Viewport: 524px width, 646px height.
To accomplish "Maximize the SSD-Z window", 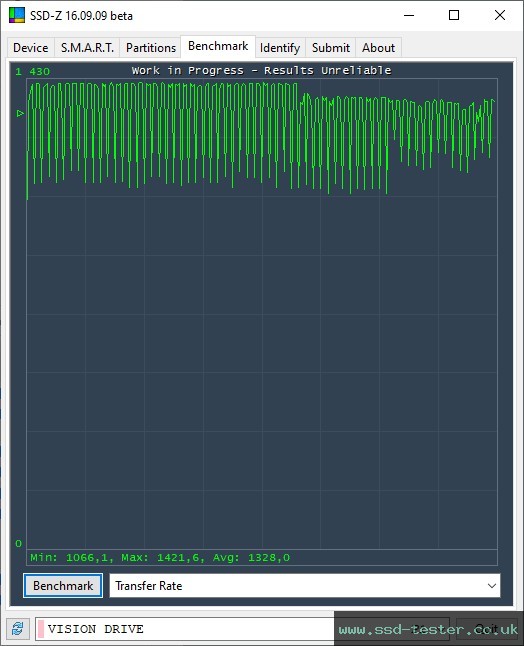I will click(454, 15).
